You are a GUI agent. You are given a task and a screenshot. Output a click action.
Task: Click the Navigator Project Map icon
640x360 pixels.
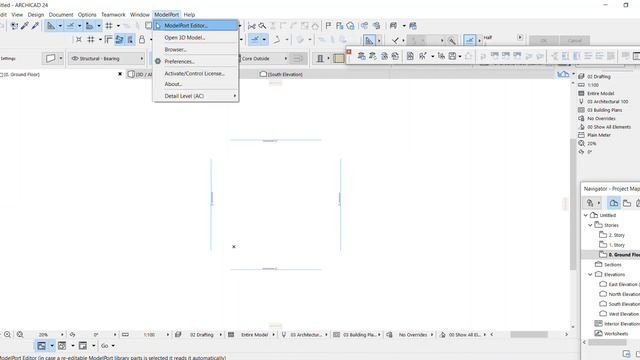tap(613, 203)
